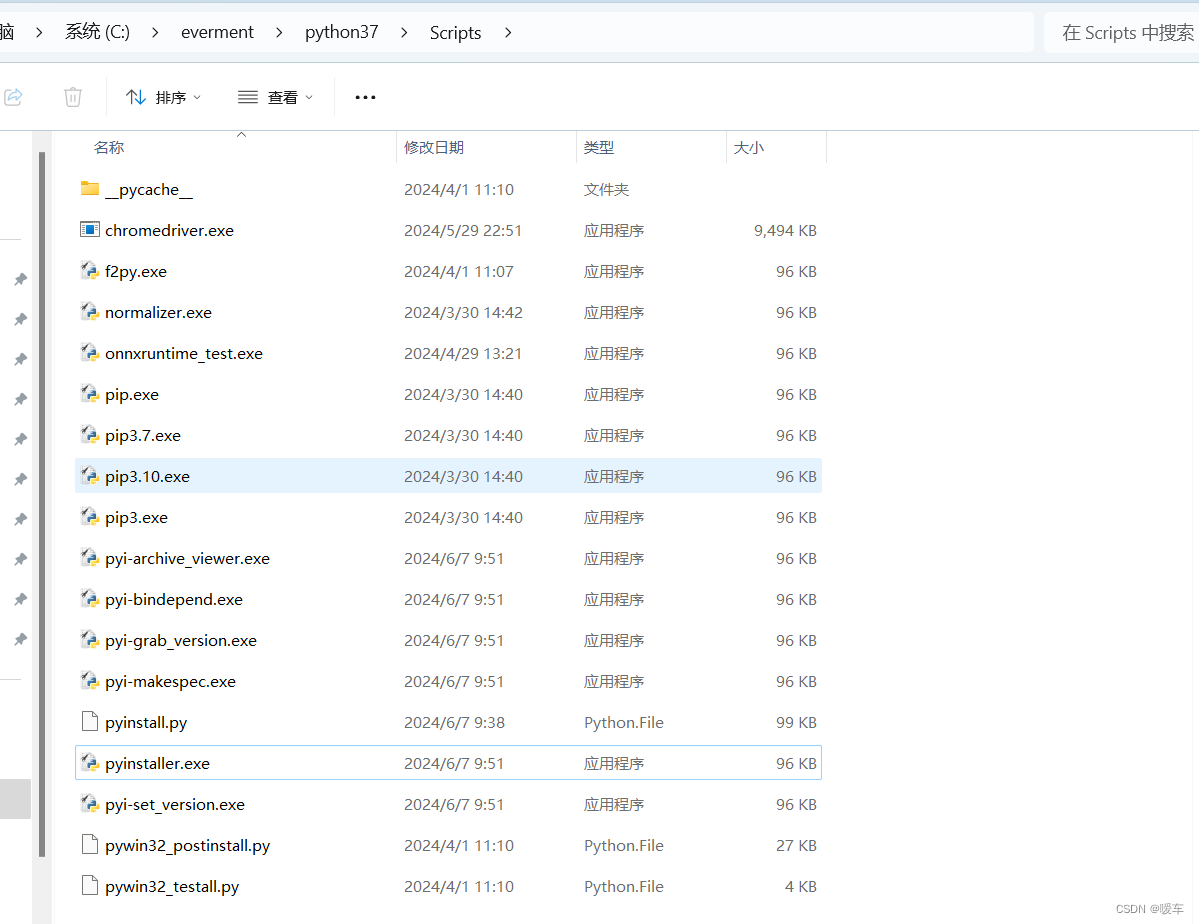The width and height of the screenshot is (1199, 924).
Task: Select the pyi-makespec.exe file
Action: pyautogui.click(x=168, y=681)
